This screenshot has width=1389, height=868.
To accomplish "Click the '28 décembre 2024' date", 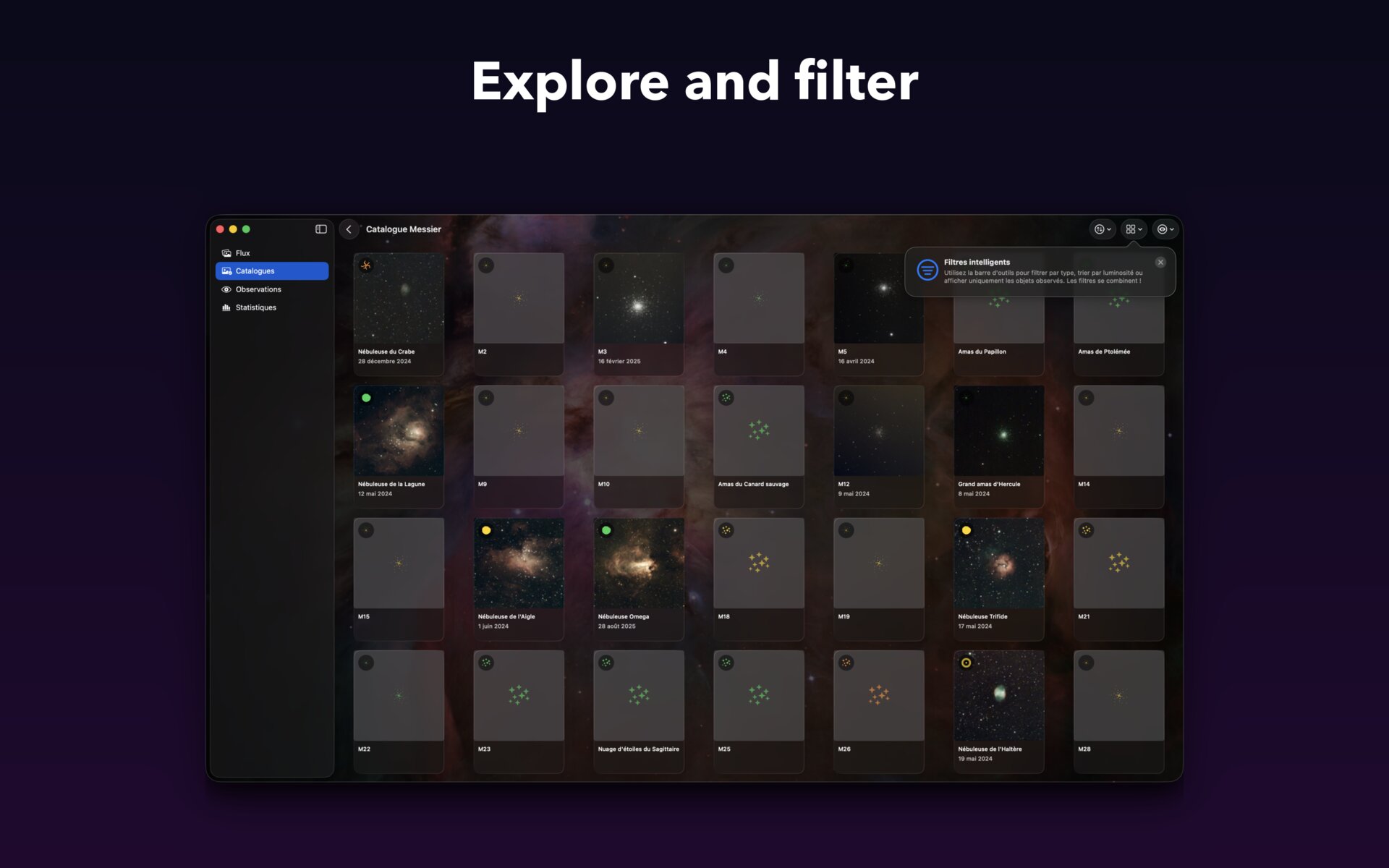I will click(x=384, y=361).
